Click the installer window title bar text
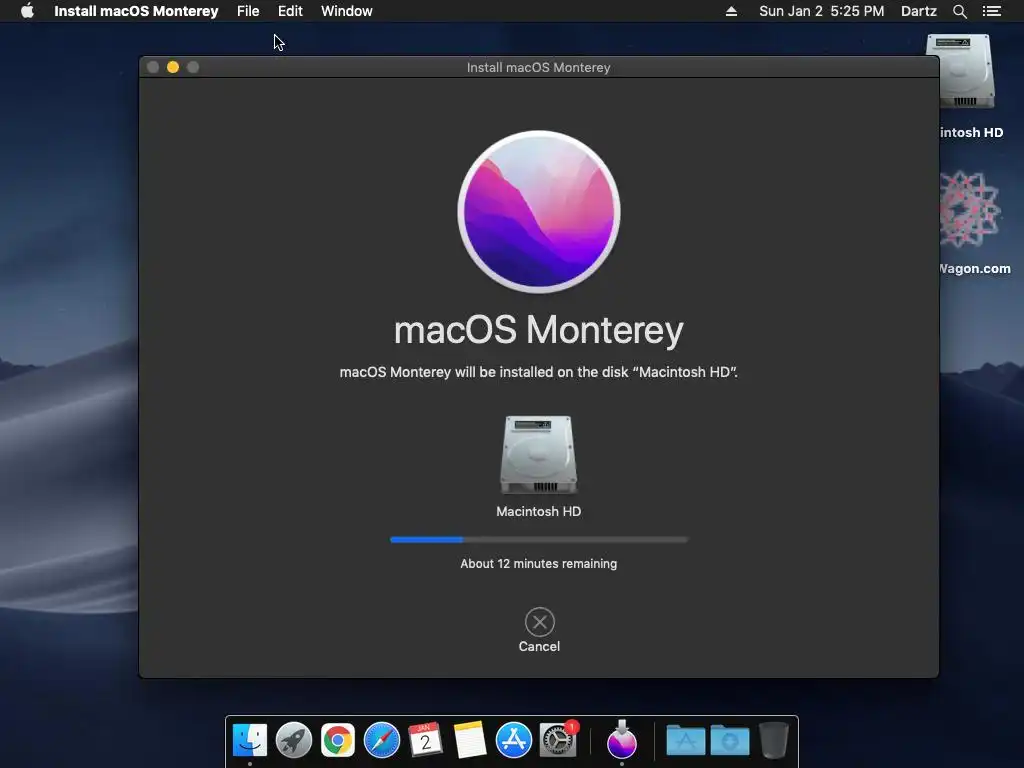The image size is (1024, 768). 539,67
